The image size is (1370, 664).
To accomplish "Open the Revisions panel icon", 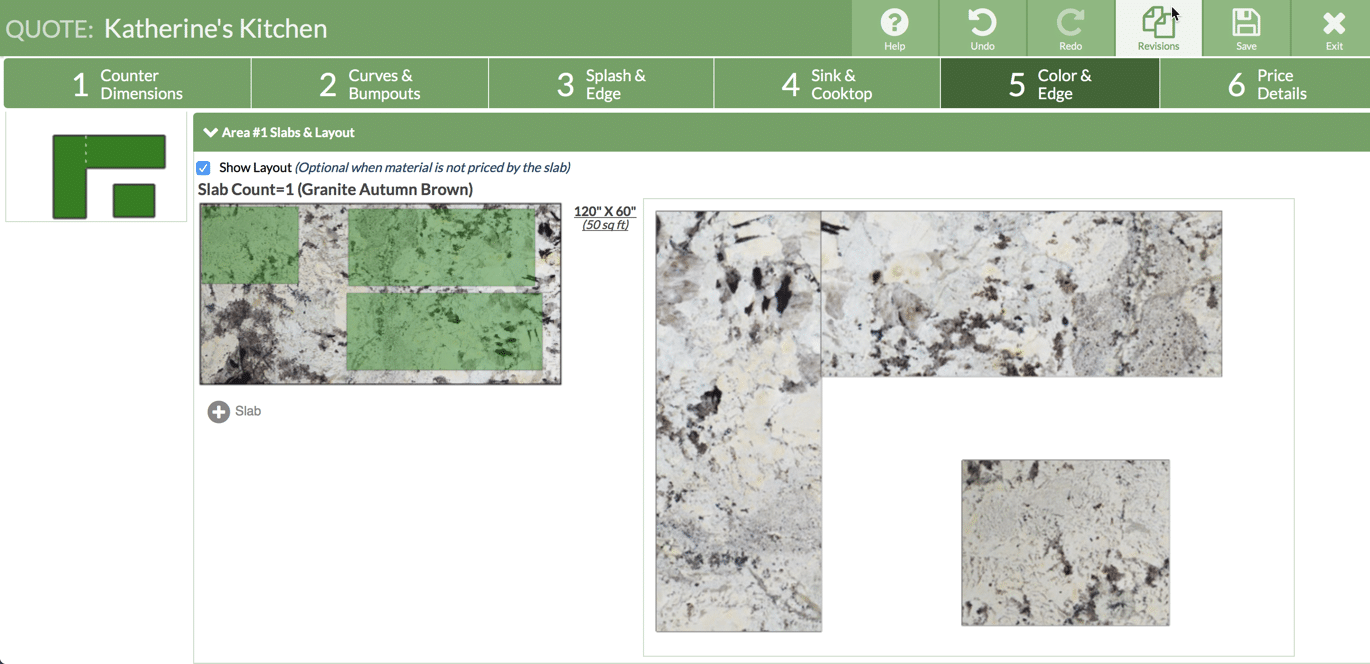I will click(x=1158, y=25).
